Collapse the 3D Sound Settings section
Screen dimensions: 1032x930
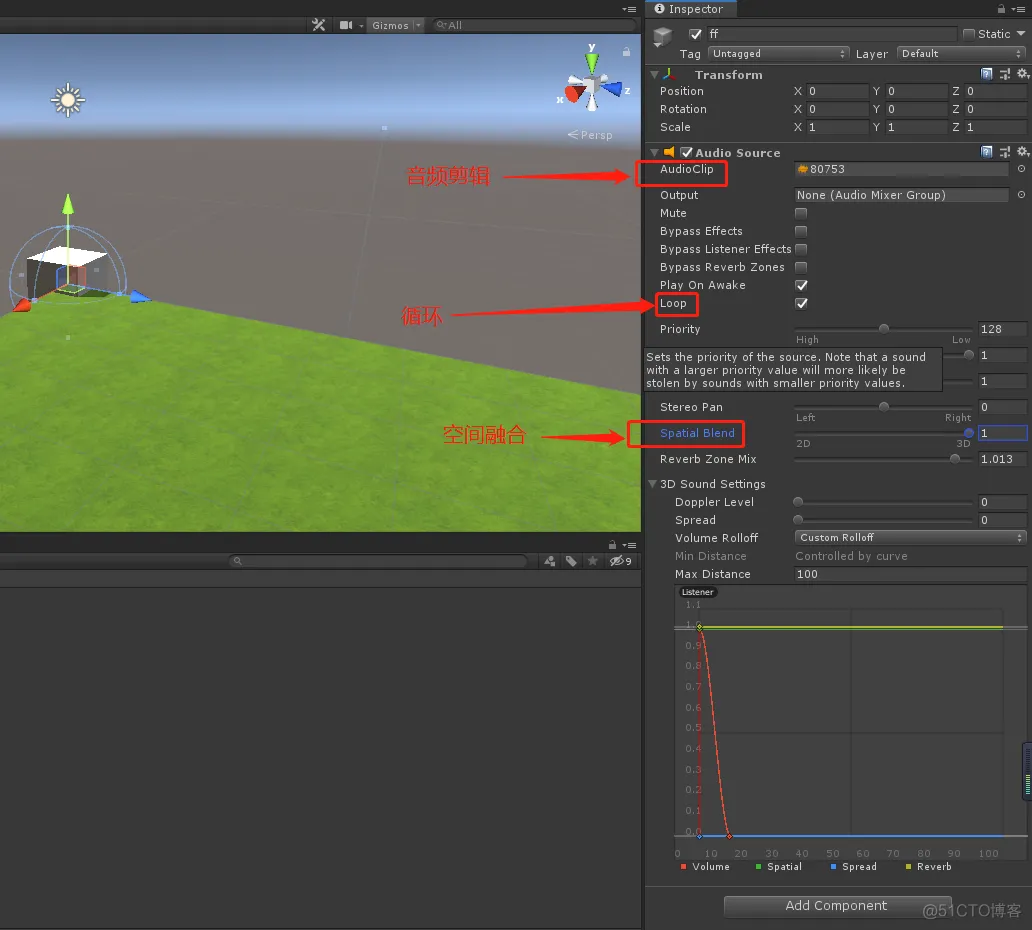point(653,484)
